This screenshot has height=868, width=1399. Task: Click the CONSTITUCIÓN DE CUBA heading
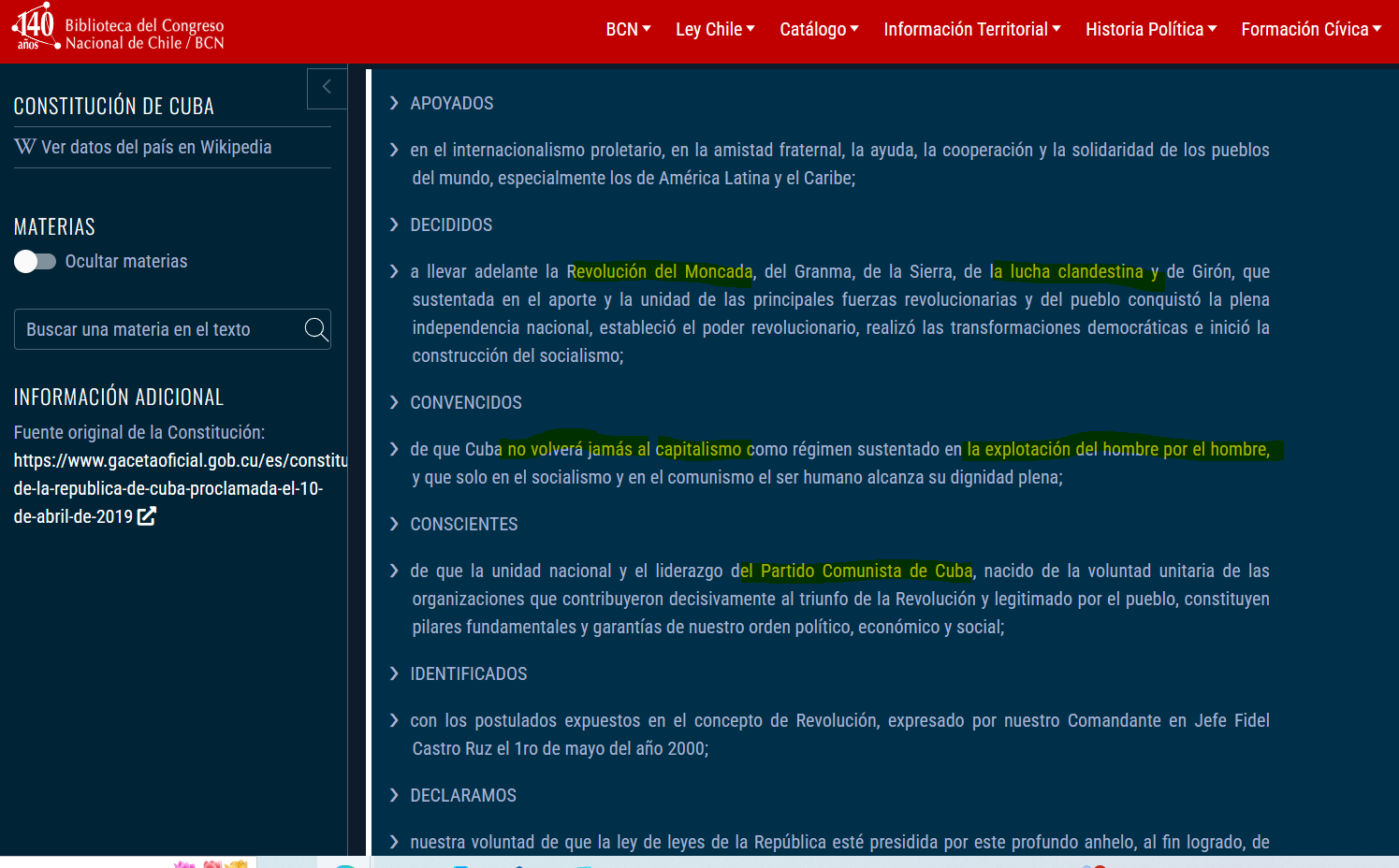[x=114, y=107]
